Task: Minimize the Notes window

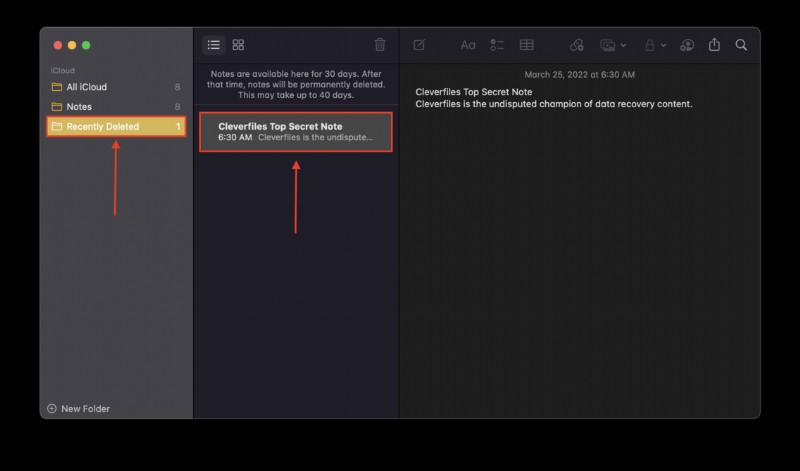Action: (x=72, y=45)
